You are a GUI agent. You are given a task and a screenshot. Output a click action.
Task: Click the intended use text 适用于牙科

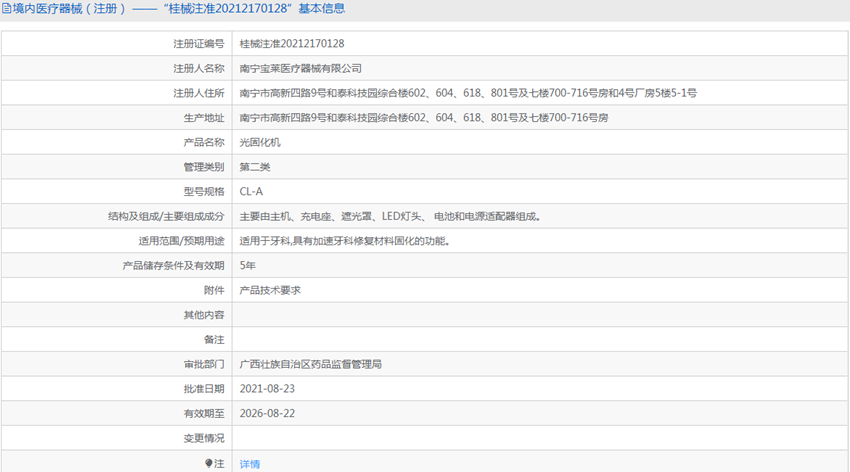pyautogui.click(x=344, y=241)
